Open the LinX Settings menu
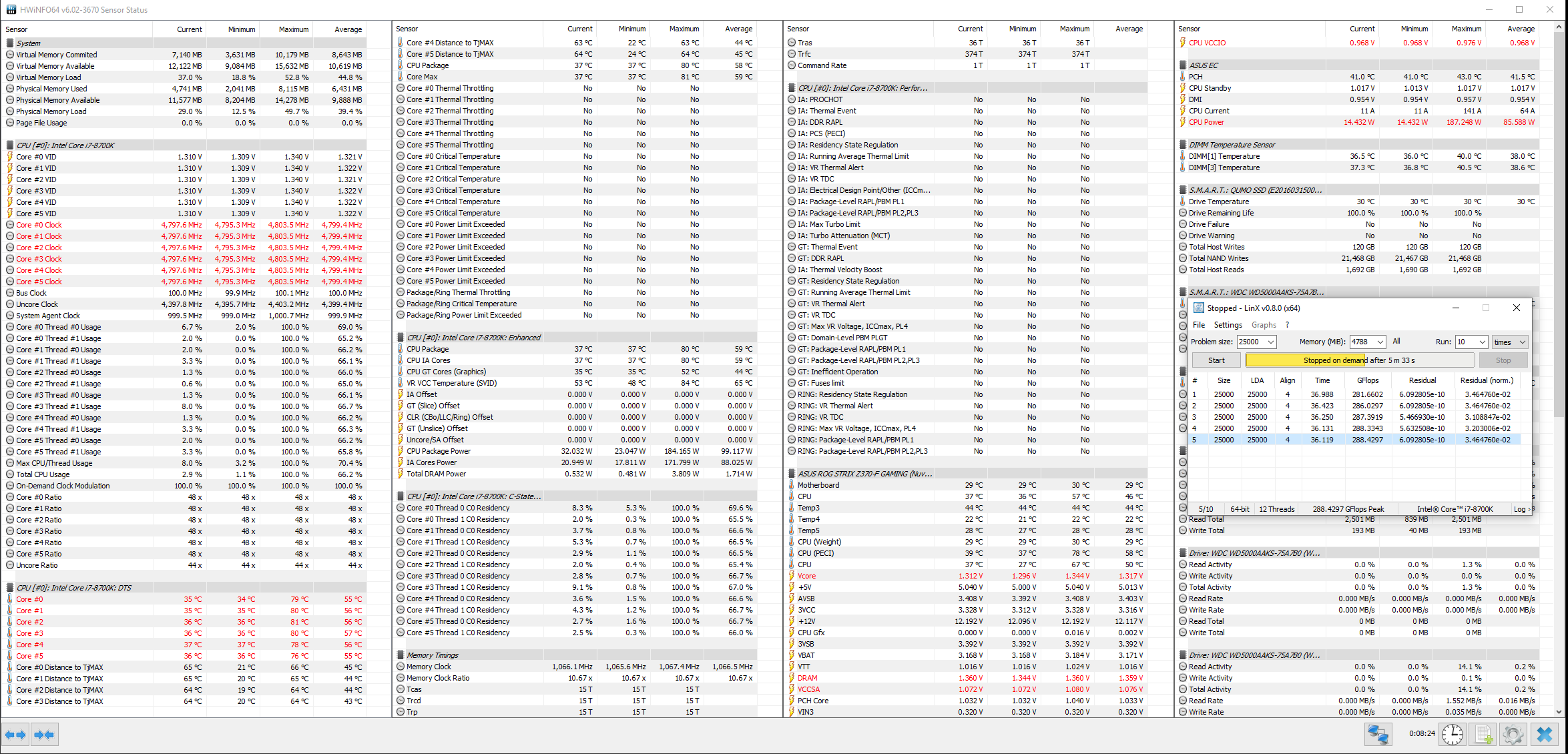The width and height of the screenshot is (1568, 754). tap(1228, 325)
